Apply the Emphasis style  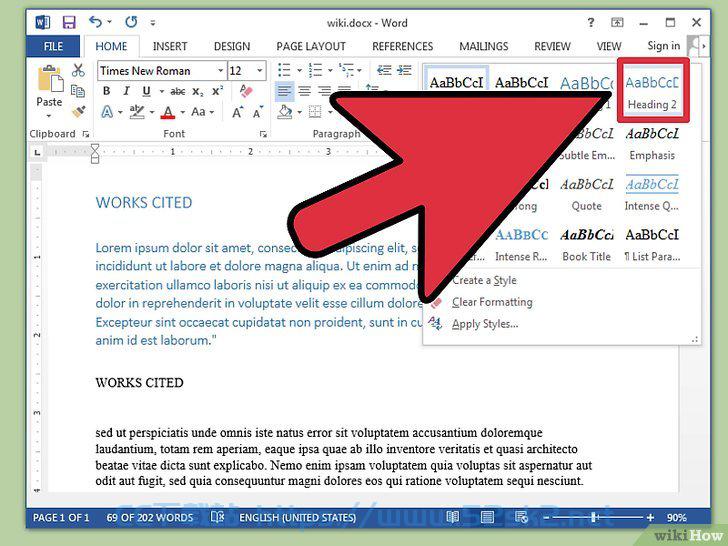click(x=652, y=143)
